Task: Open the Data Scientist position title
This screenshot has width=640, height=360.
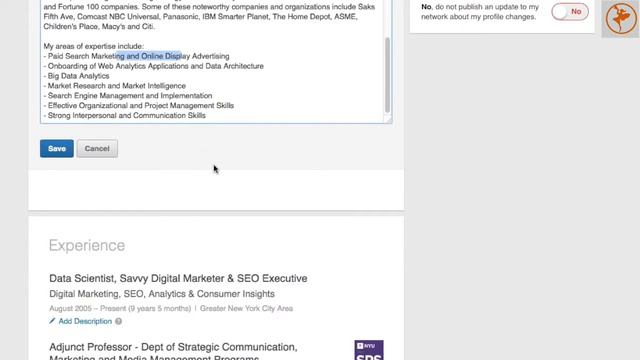Action: pyautogui.click(x=178, y=278)
